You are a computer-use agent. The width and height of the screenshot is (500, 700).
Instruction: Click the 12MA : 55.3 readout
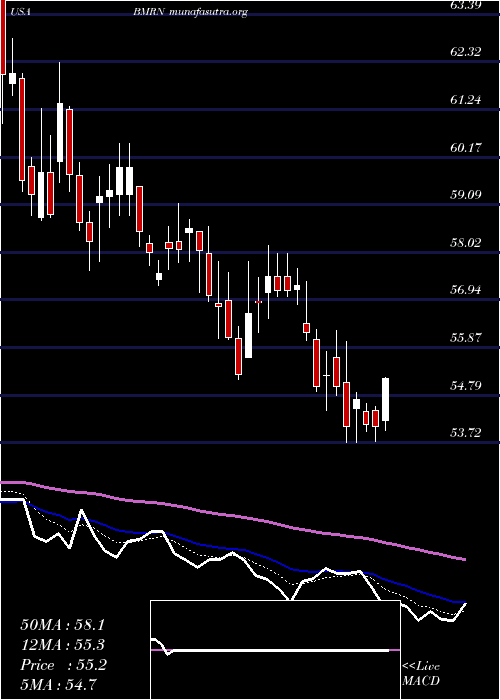(64, 645)
